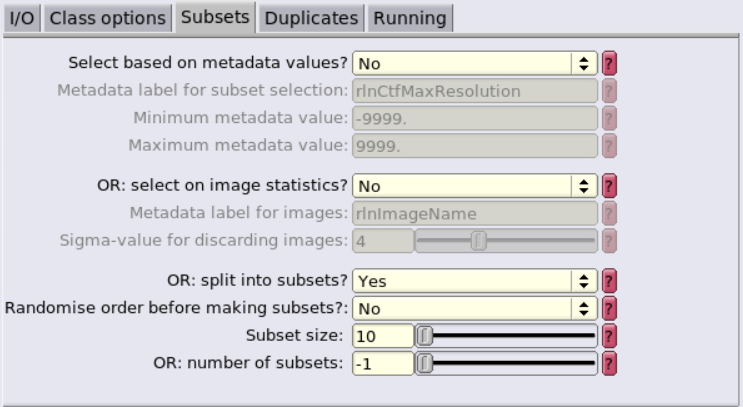
Task: Open the Duplicates tab
Action: (x=311, y=18)
